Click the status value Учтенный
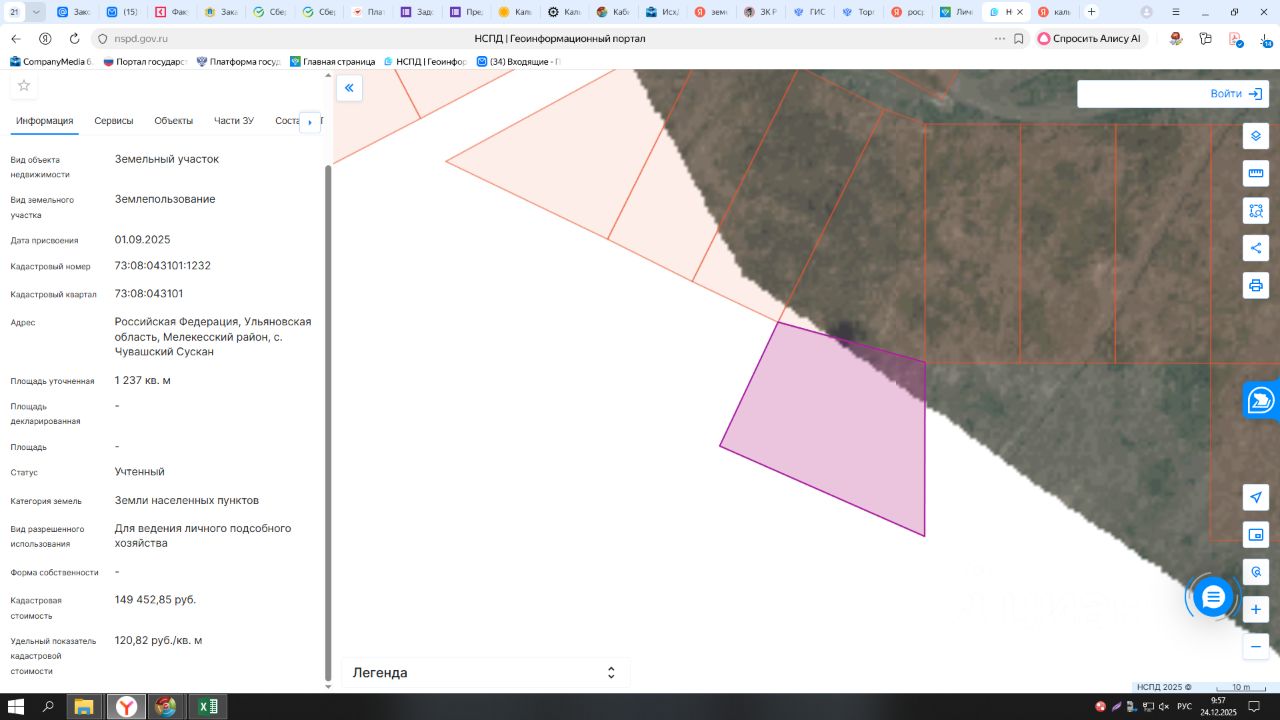The width and height of the screenshot is (1280, 720). pyautogui.click(x=140, y=472)
